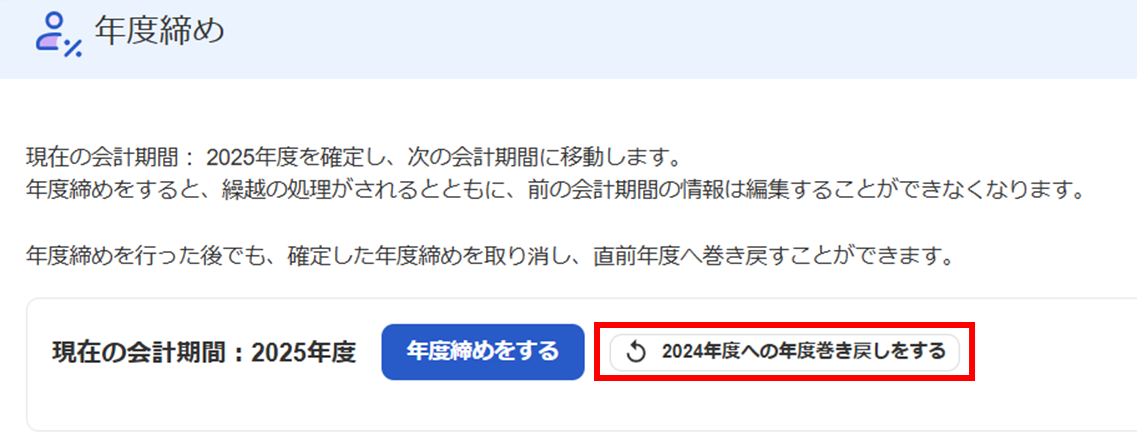This screenshot has width=1137, height=439.
Task: Click the 年度締め page heading
Action: pyautogui.click(x=160, y=33)
